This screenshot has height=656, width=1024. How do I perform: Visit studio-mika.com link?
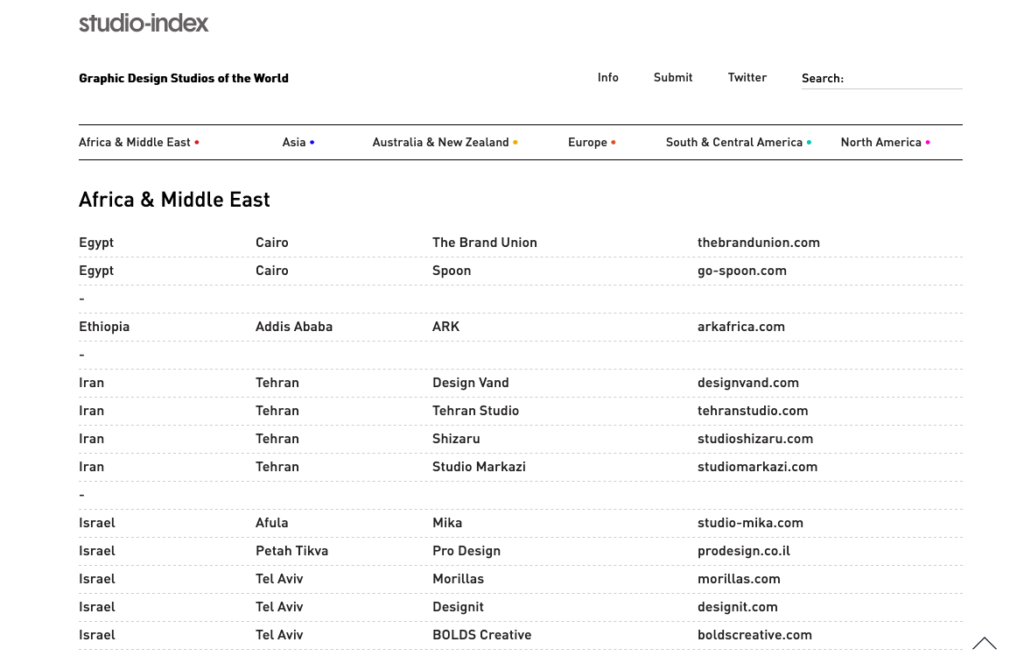pyautogui.click(x=750, y=523)
